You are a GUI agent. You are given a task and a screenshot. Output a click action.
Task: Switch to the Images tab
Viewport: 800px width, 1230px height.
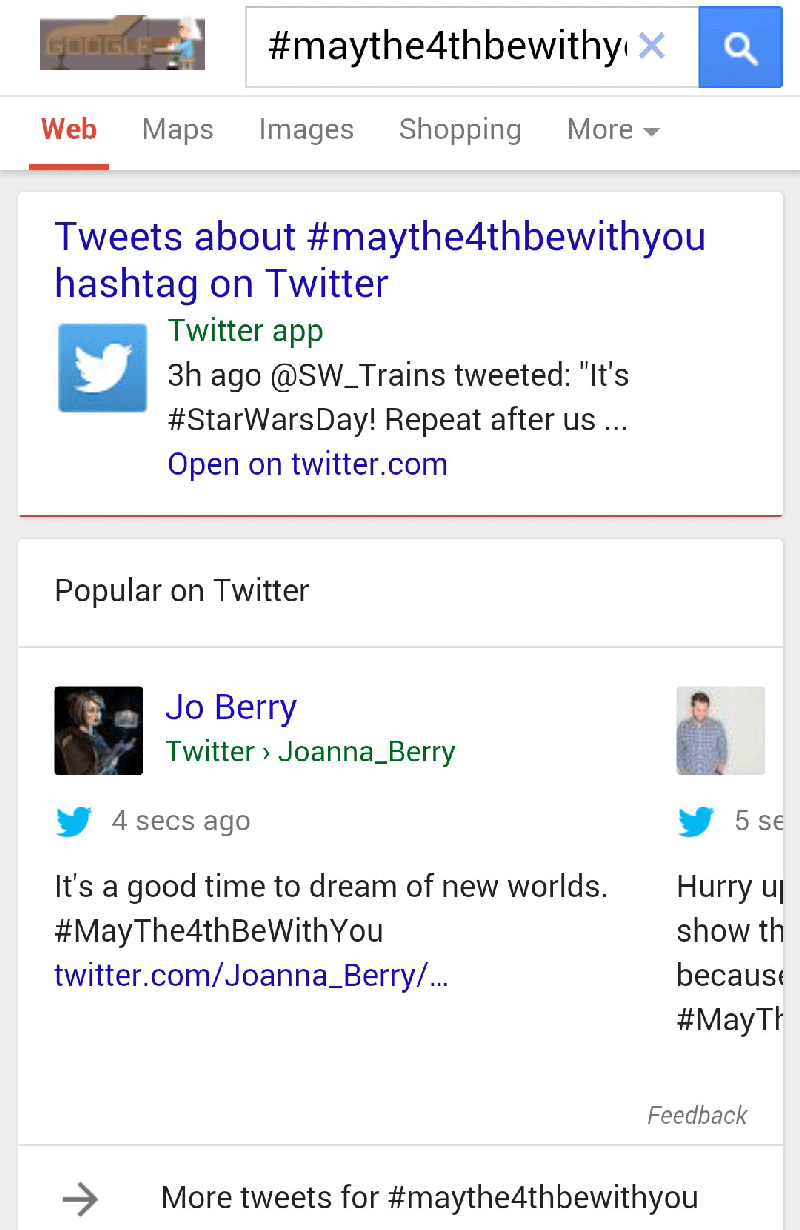tap(306, 130)
